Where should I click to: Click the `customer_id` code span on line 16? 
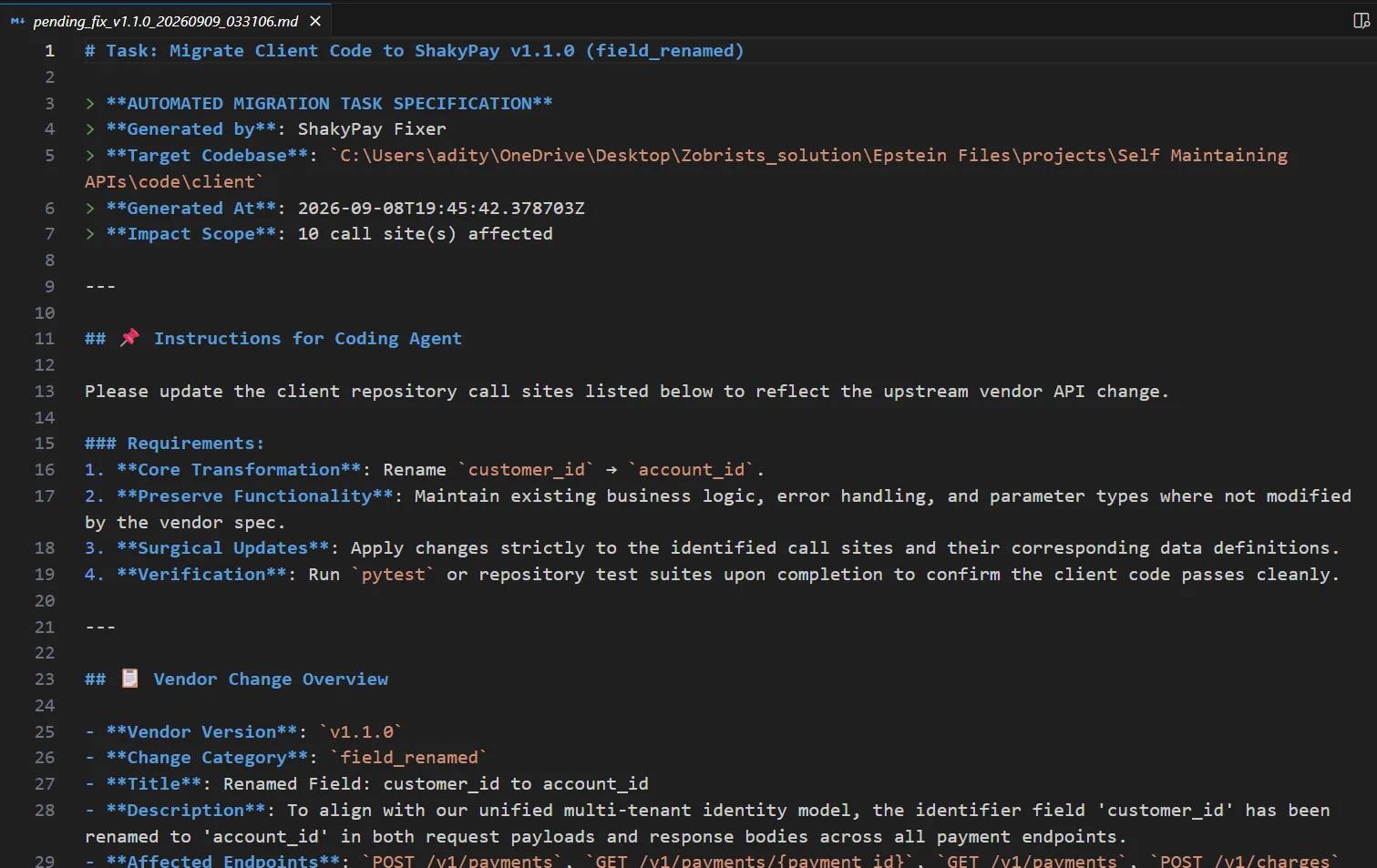coord(526,470)
